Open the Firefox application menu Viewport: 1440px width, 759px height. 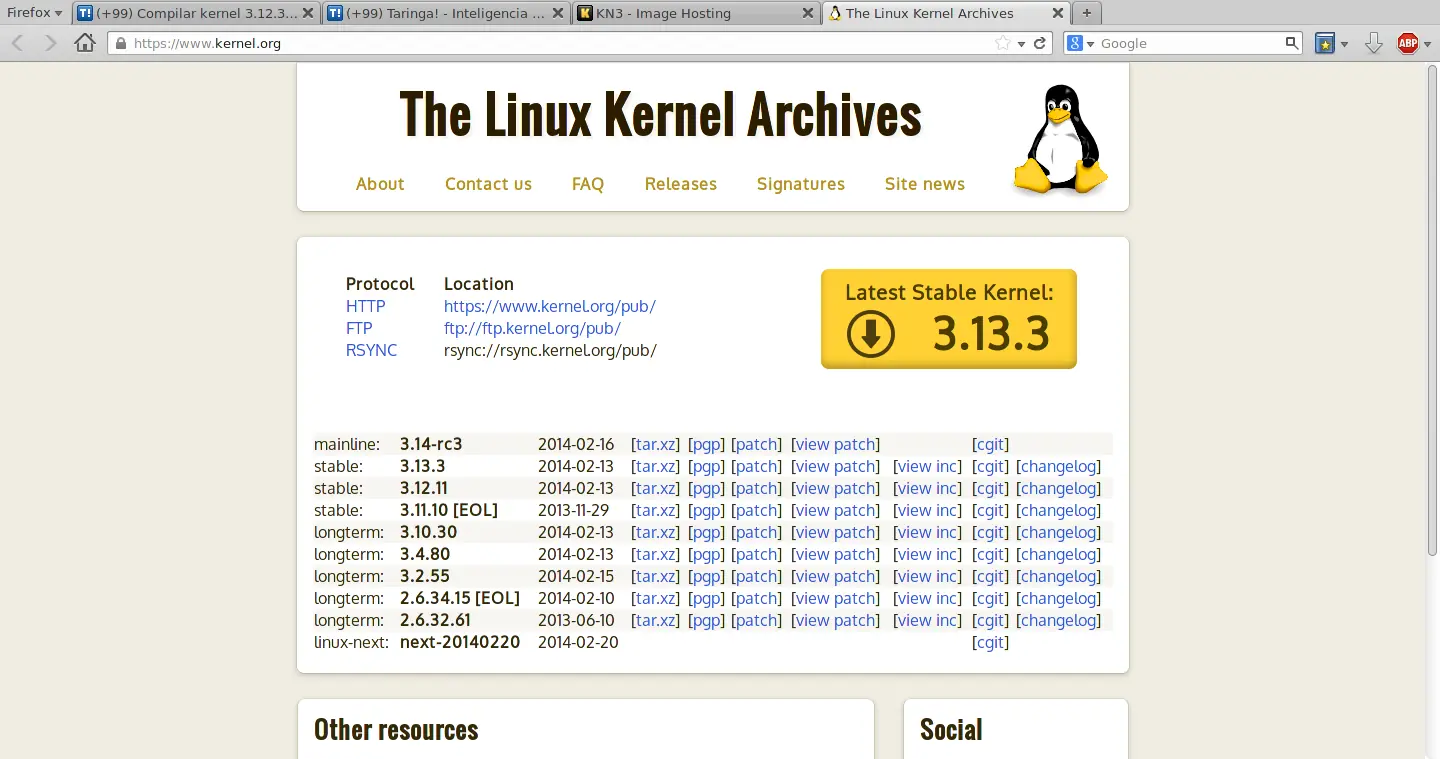pos(35,13)
